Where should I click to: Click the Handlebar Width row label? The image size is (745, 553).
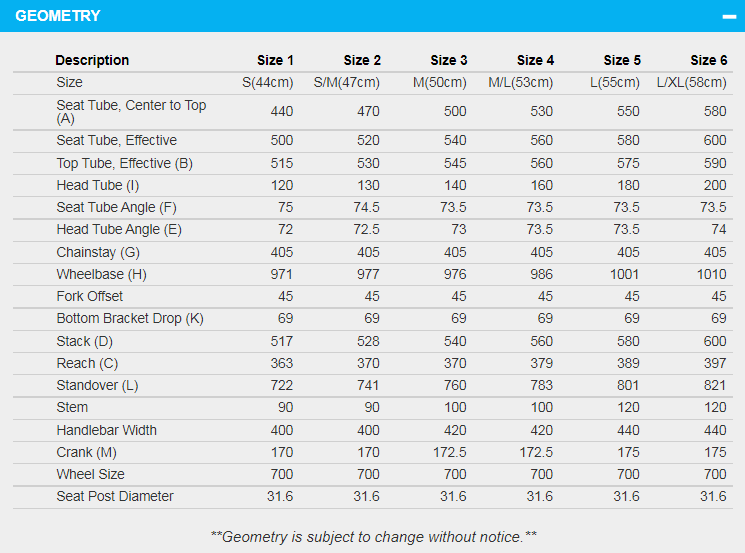(106, 430)
